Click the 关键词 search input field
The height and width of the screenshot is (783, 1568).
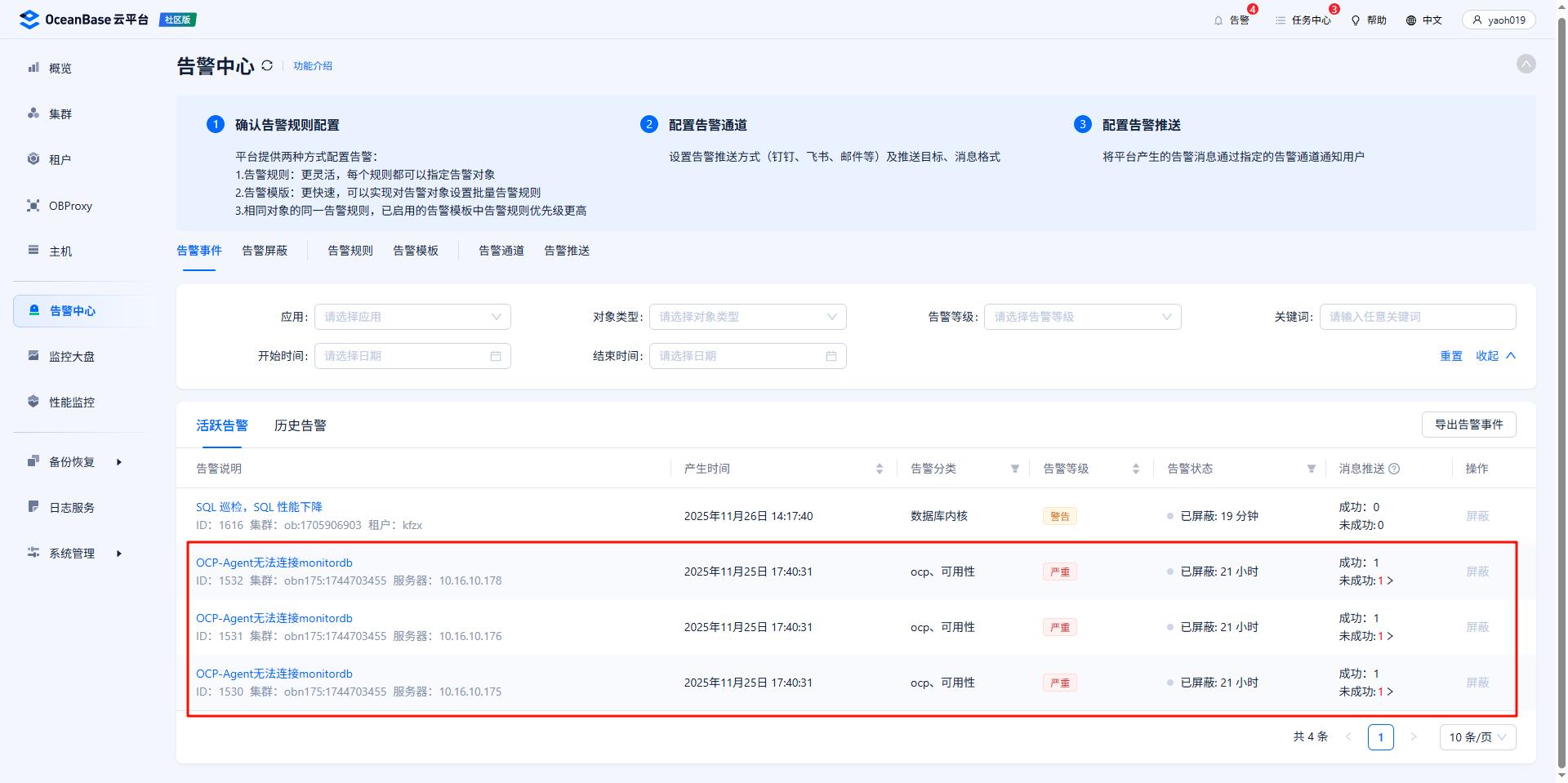coord(1417,317)
